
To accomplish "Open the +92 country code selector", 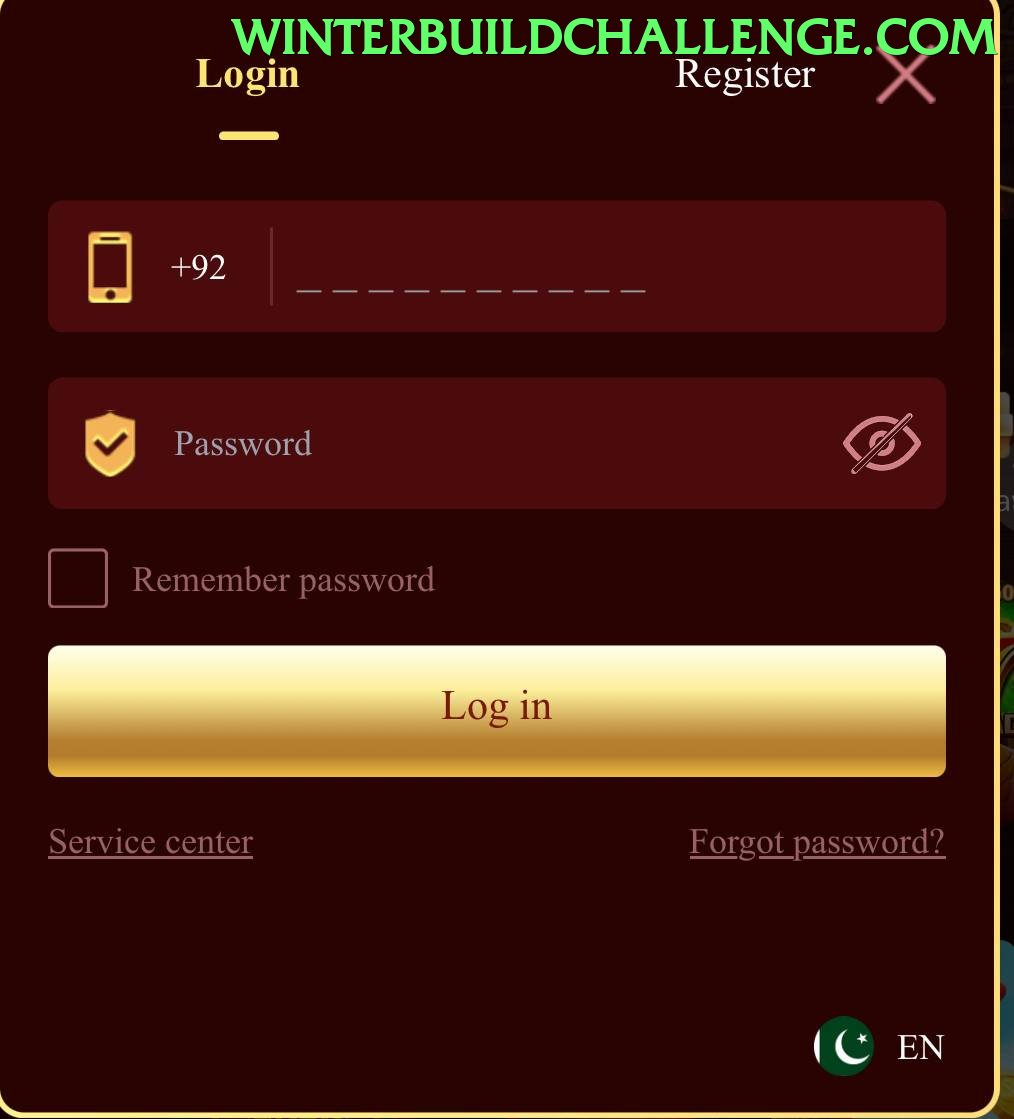I will pos(198,267).
